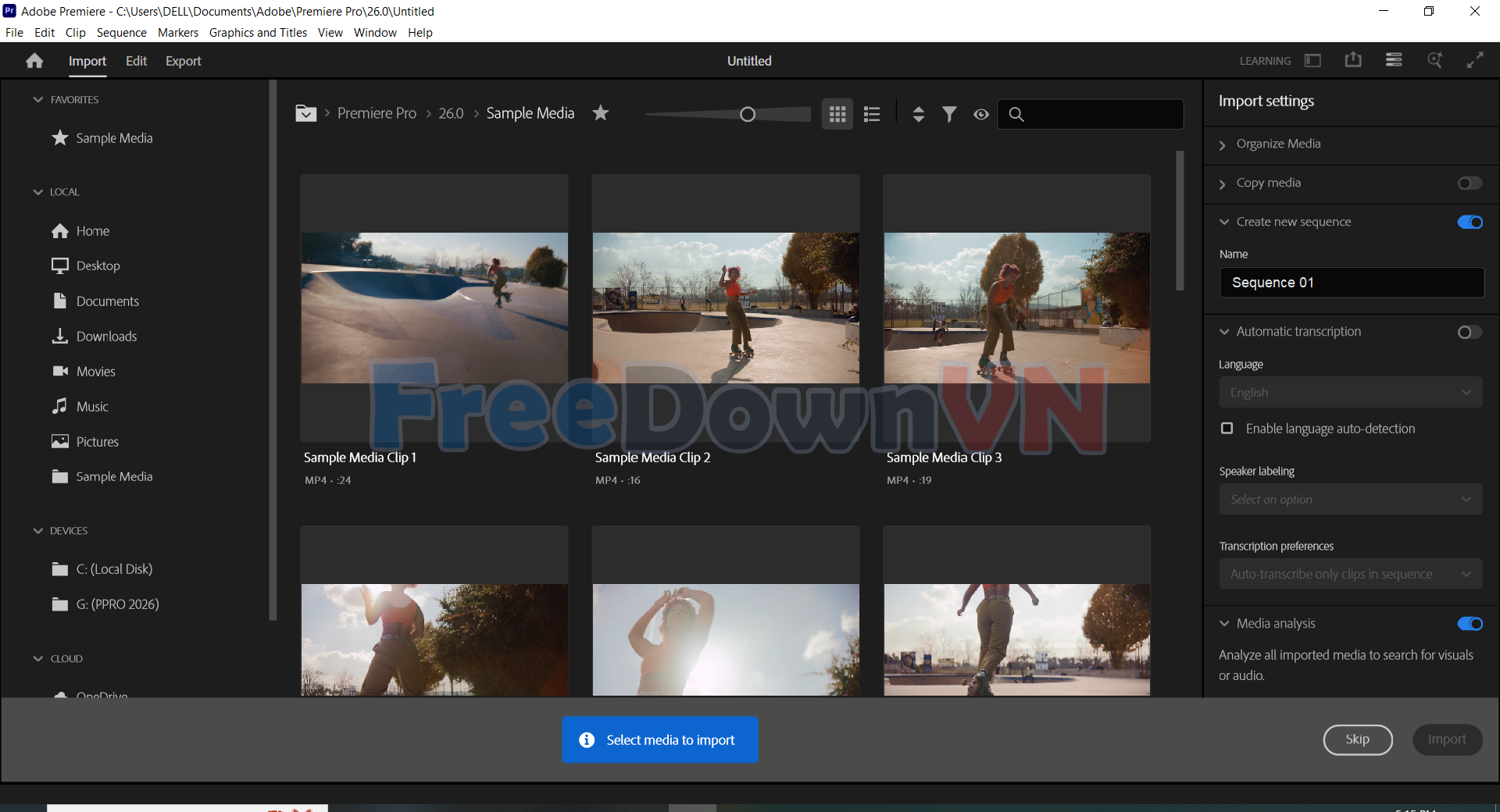Open the Speaker labeling dropdown
This screenshot has height=812, width=1500.
[x=1350, y=499]
